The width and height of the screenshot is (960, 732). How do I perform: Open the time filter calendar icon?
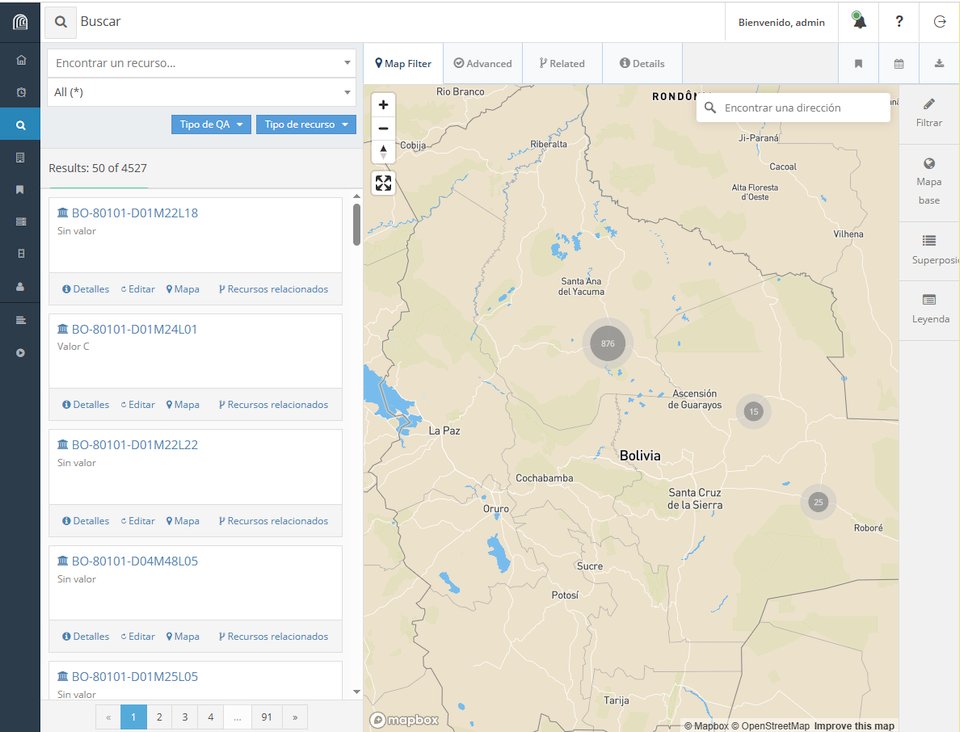coord(898,64)
